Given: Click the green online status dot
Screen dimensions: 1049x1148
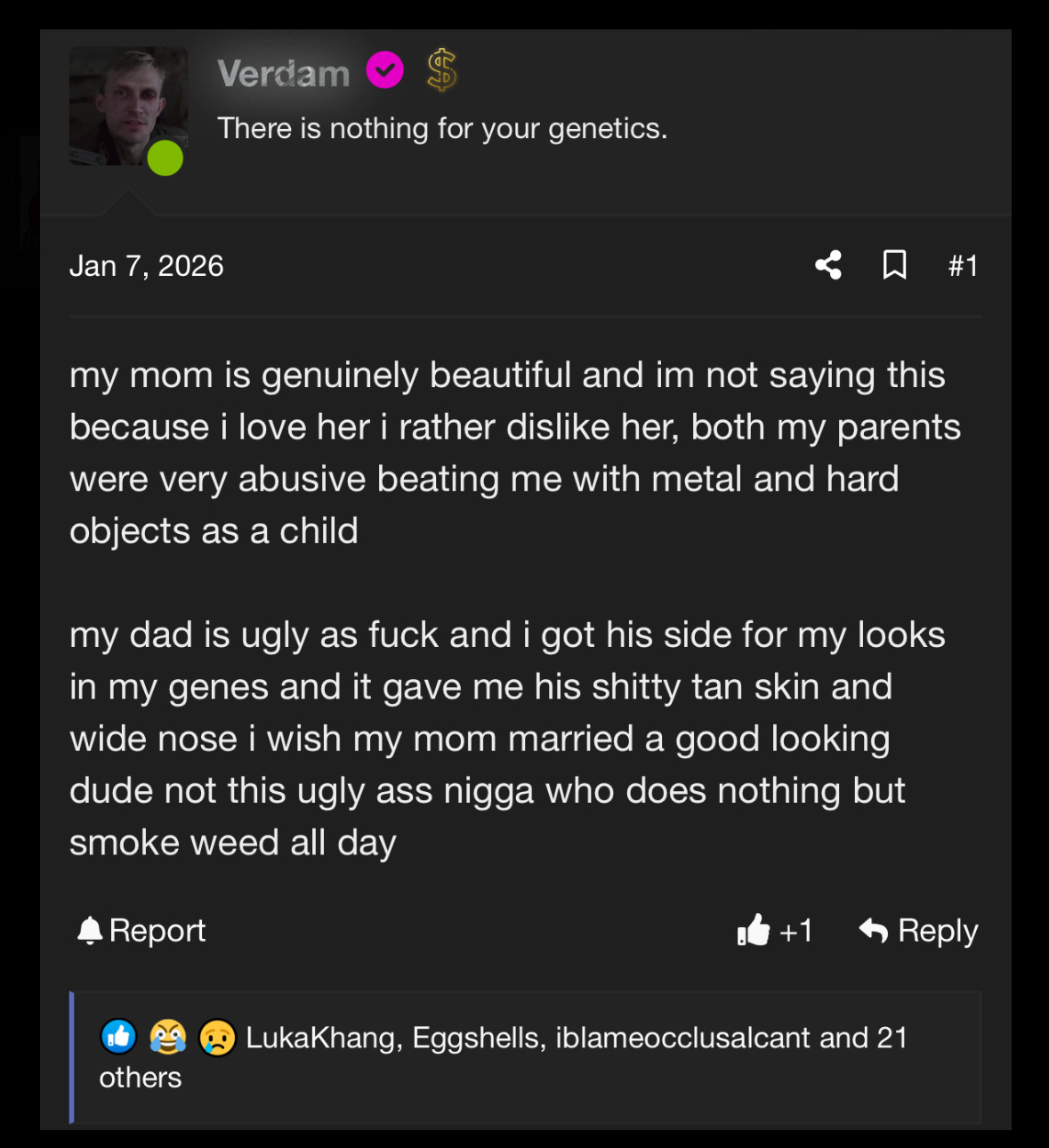Looking at the screenshot, I should tap(165, 158).
